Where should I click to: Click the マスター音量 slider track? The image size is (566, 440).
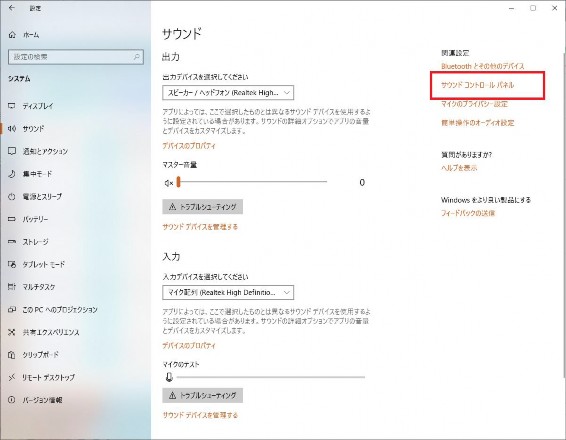(252, 182)
